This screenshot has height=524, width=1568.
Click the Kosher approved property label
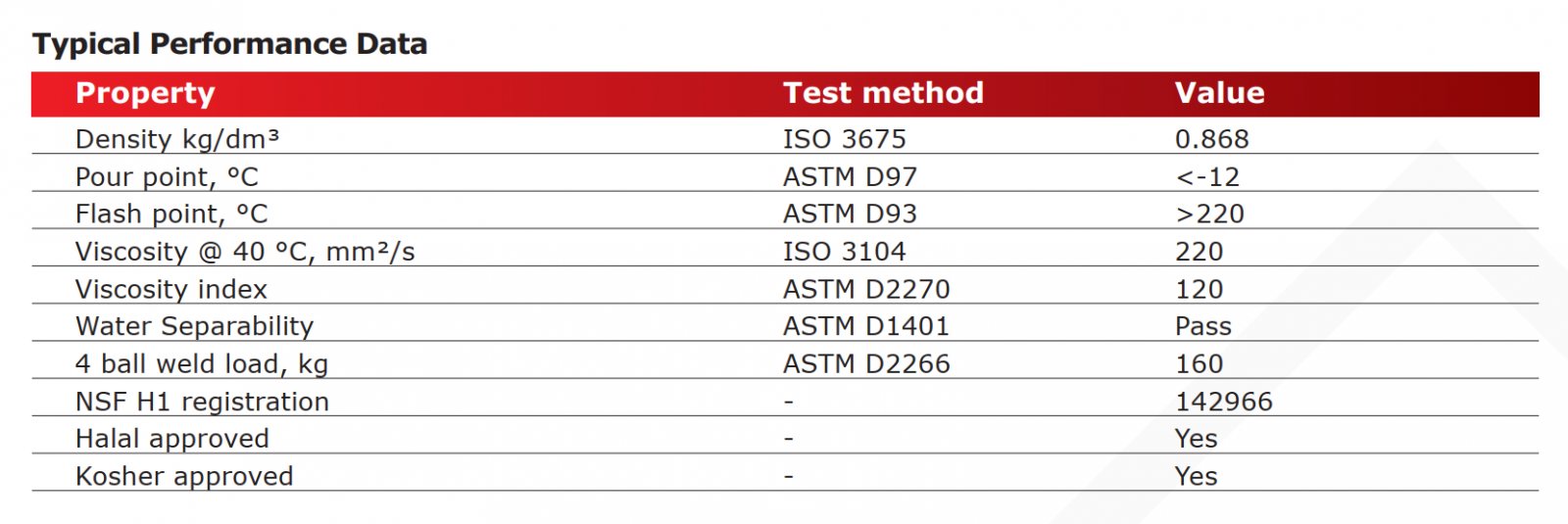[184, 477]
